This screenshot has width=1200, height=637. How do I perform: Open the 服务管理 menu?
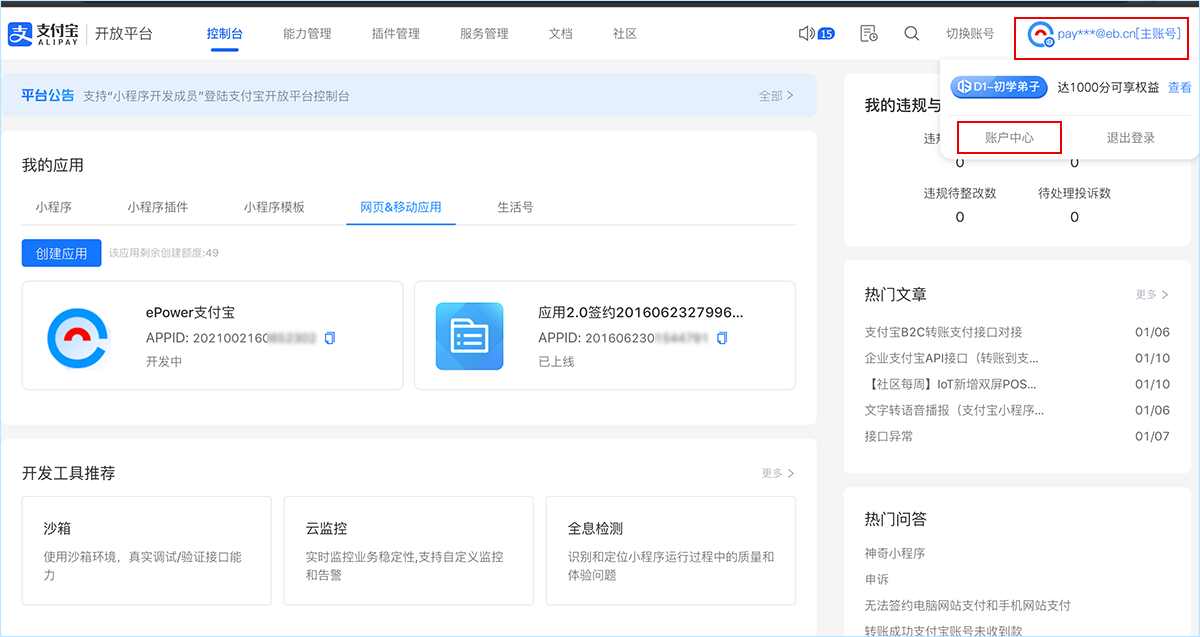484,34
